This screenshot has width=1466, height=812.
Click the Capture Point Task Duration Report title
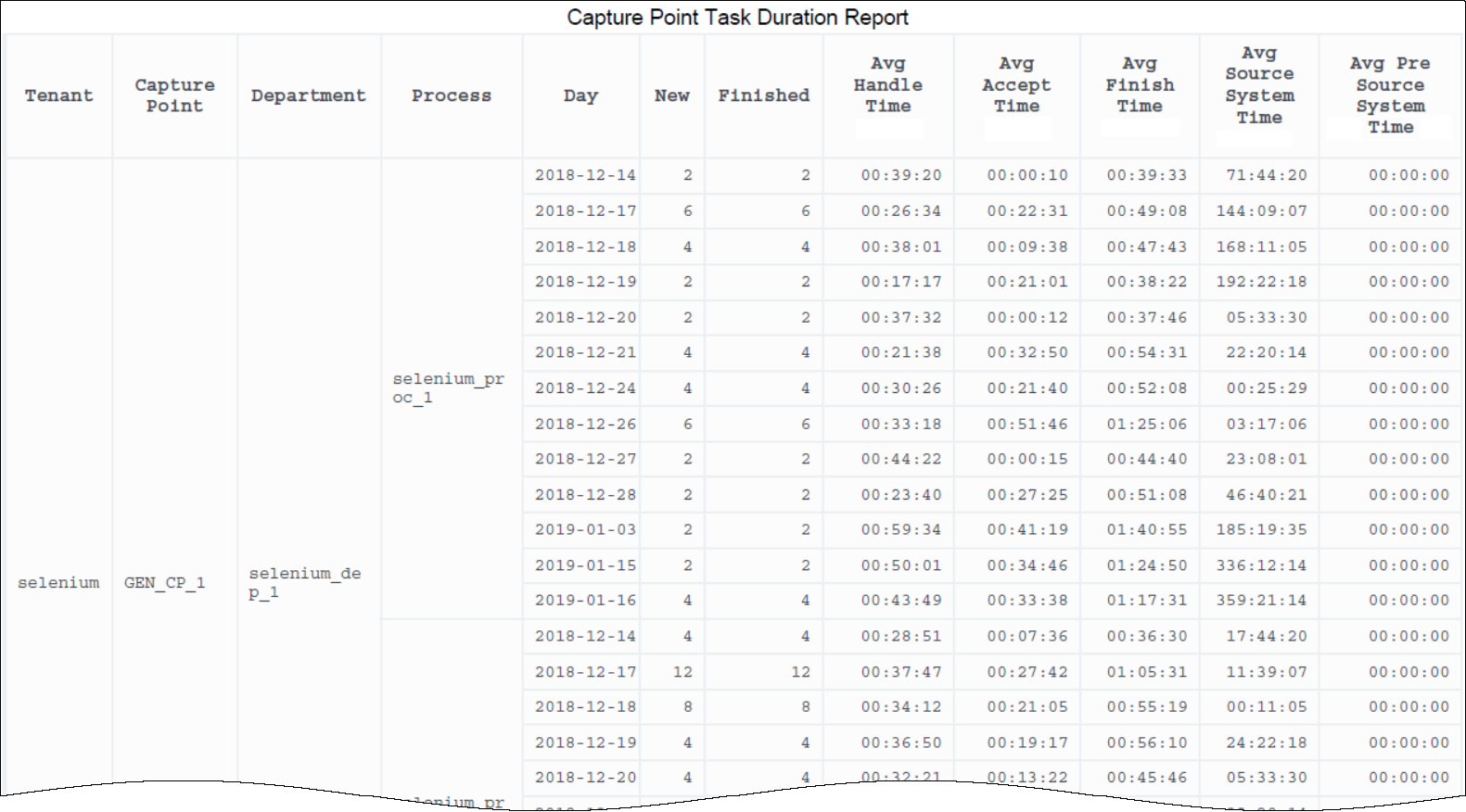737,18
